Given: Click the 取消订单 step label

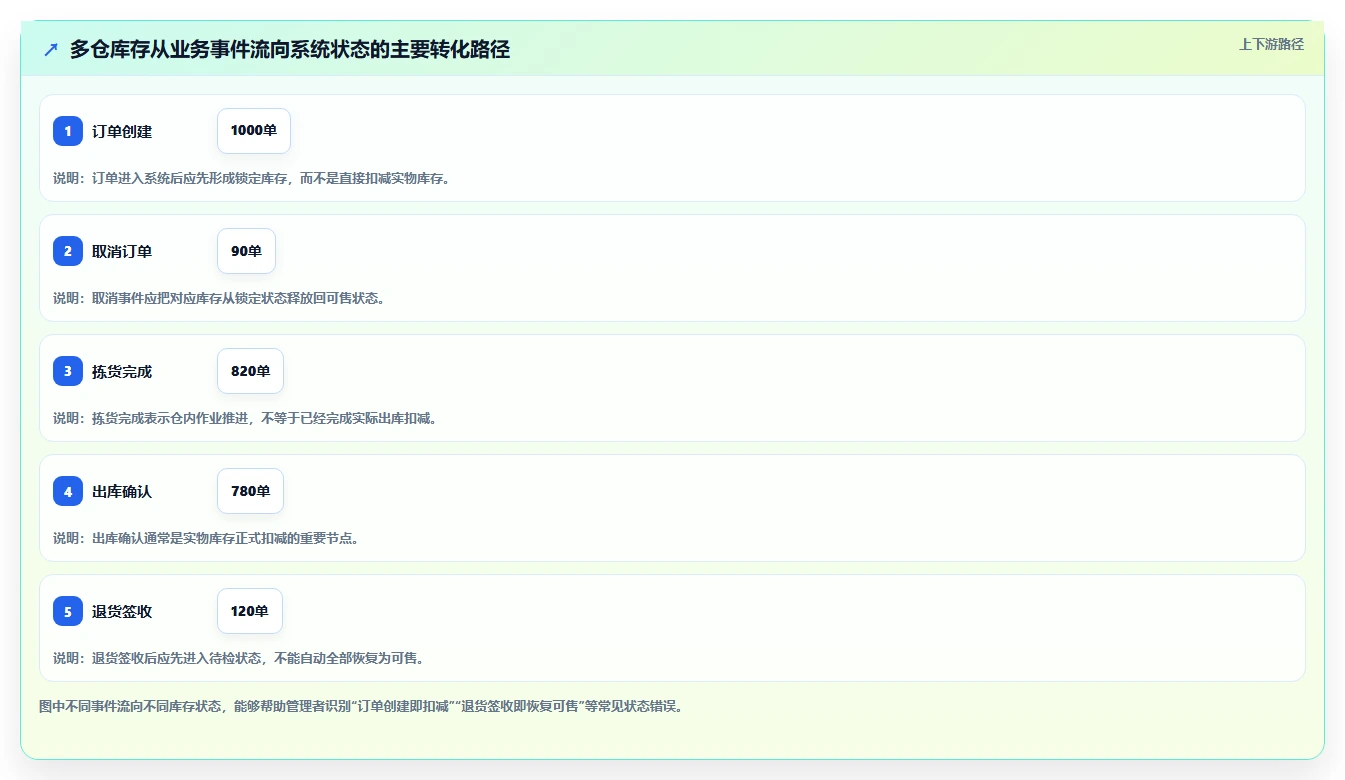Looking at the screenshot, I should [122, 251].
